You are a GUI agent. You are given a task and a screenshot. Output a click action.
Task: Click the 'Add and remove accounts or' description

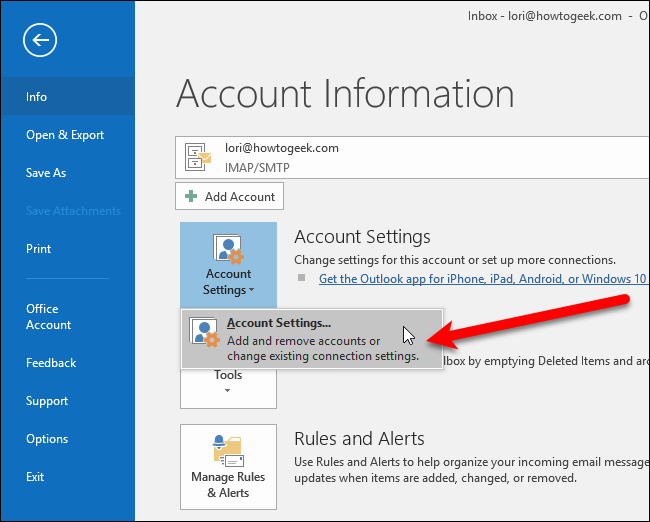(x=303, y=341)
